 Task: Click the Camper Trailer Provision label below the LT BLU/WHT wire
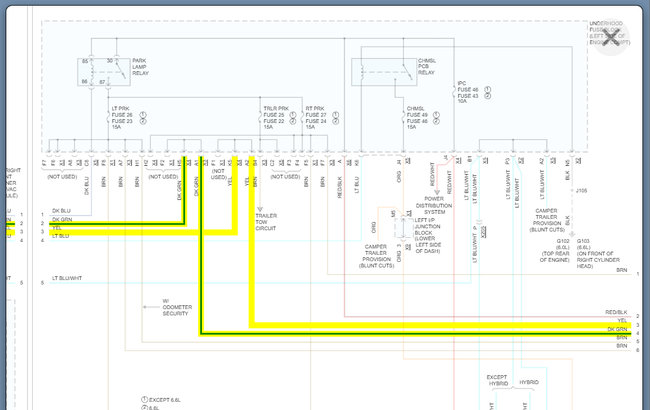tap(547, 220)
